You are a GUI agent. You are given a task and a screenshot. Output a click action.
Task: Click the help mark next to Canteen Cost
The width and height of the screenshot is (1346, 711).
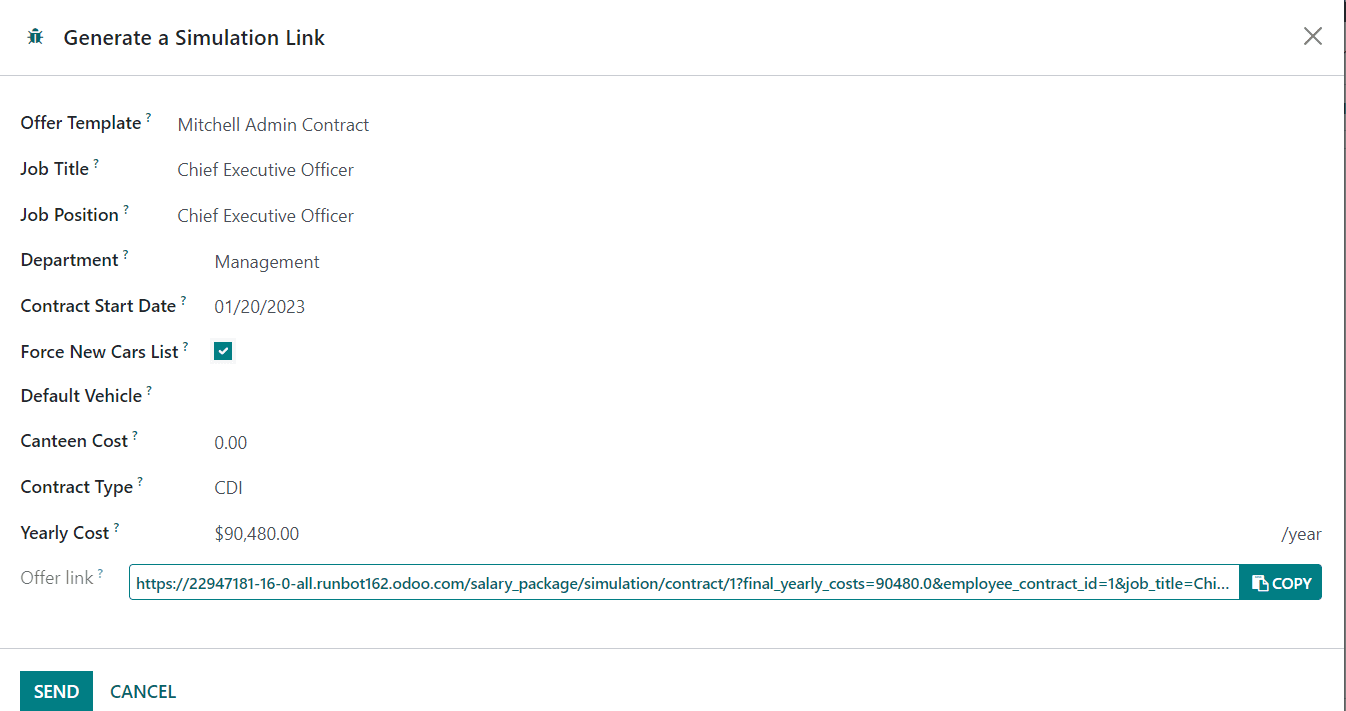tap(135, 436)
